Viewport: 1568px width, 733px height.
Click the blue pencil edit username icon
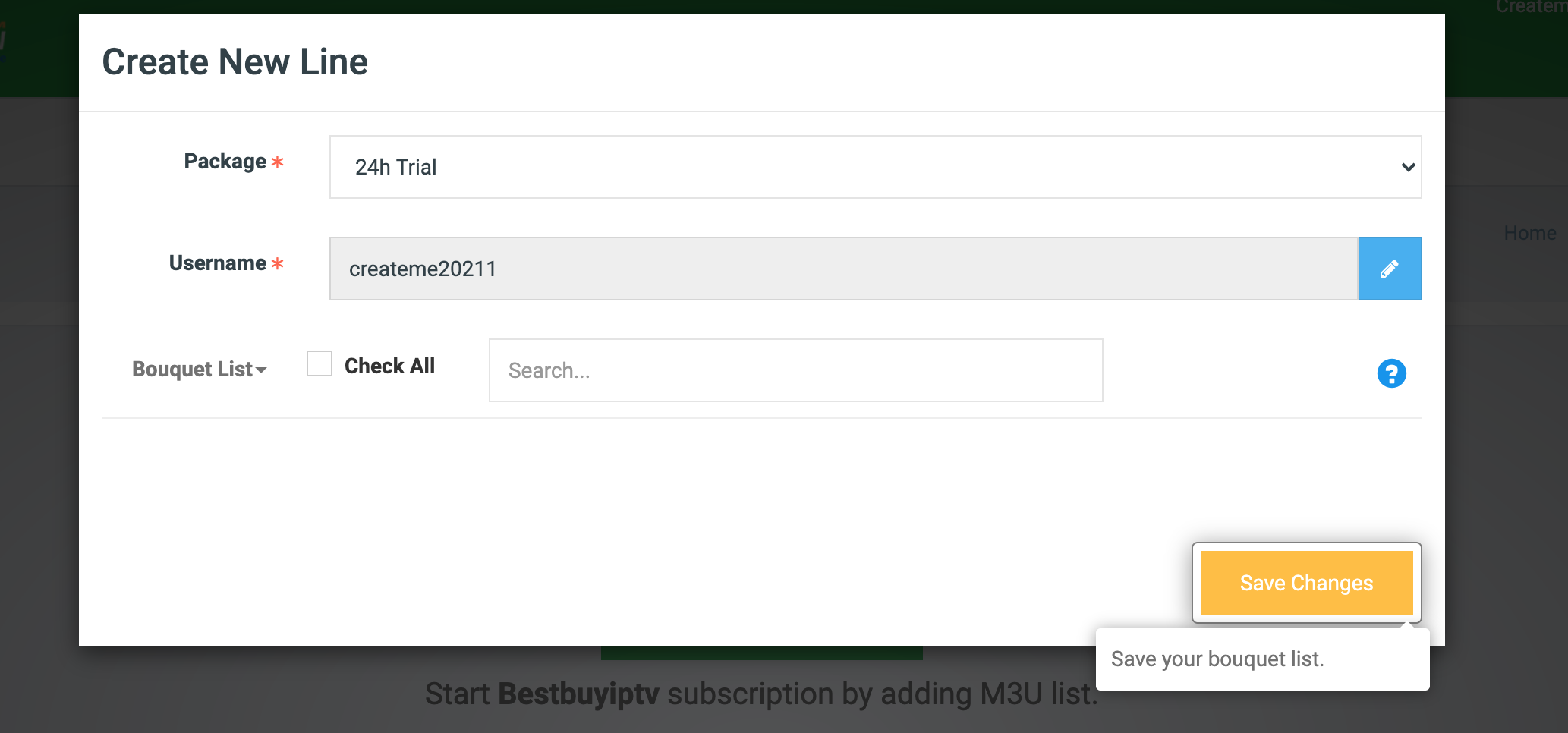coord(1389,269)
